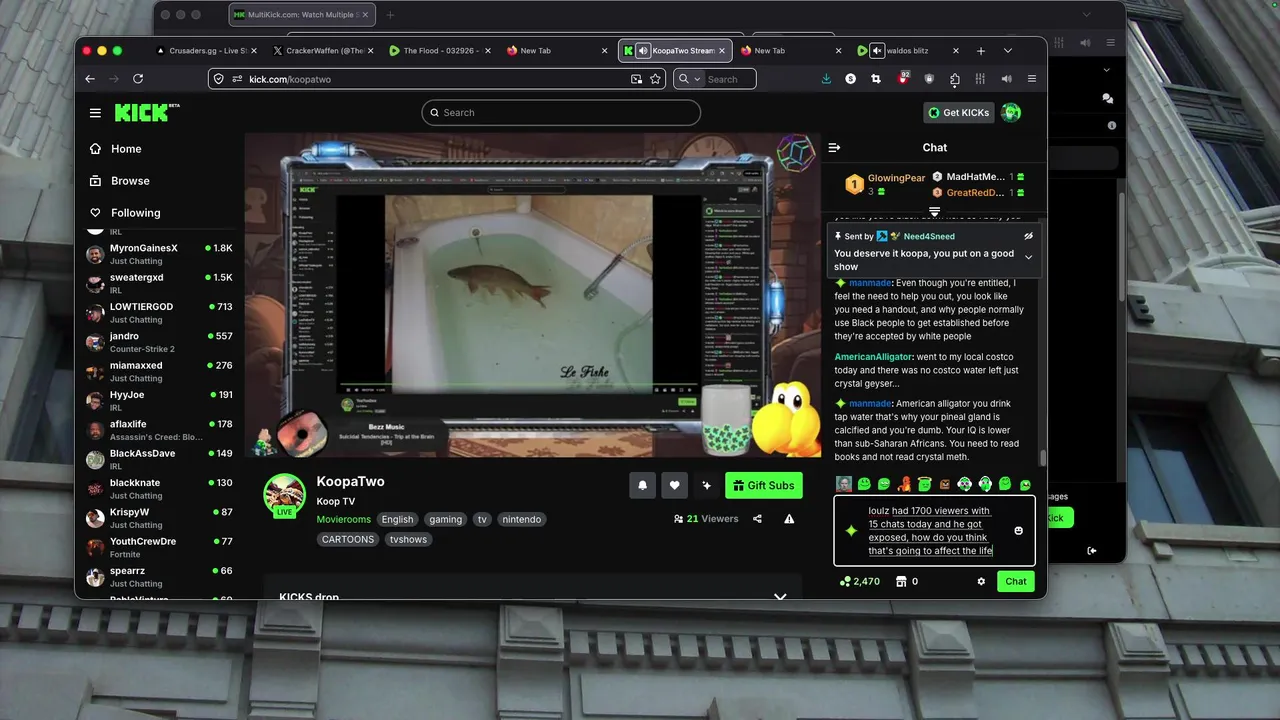The width and height of the screenshot is (1280, 720).
Task: Report stream via warning triangle icon
Action: [789, 519]
